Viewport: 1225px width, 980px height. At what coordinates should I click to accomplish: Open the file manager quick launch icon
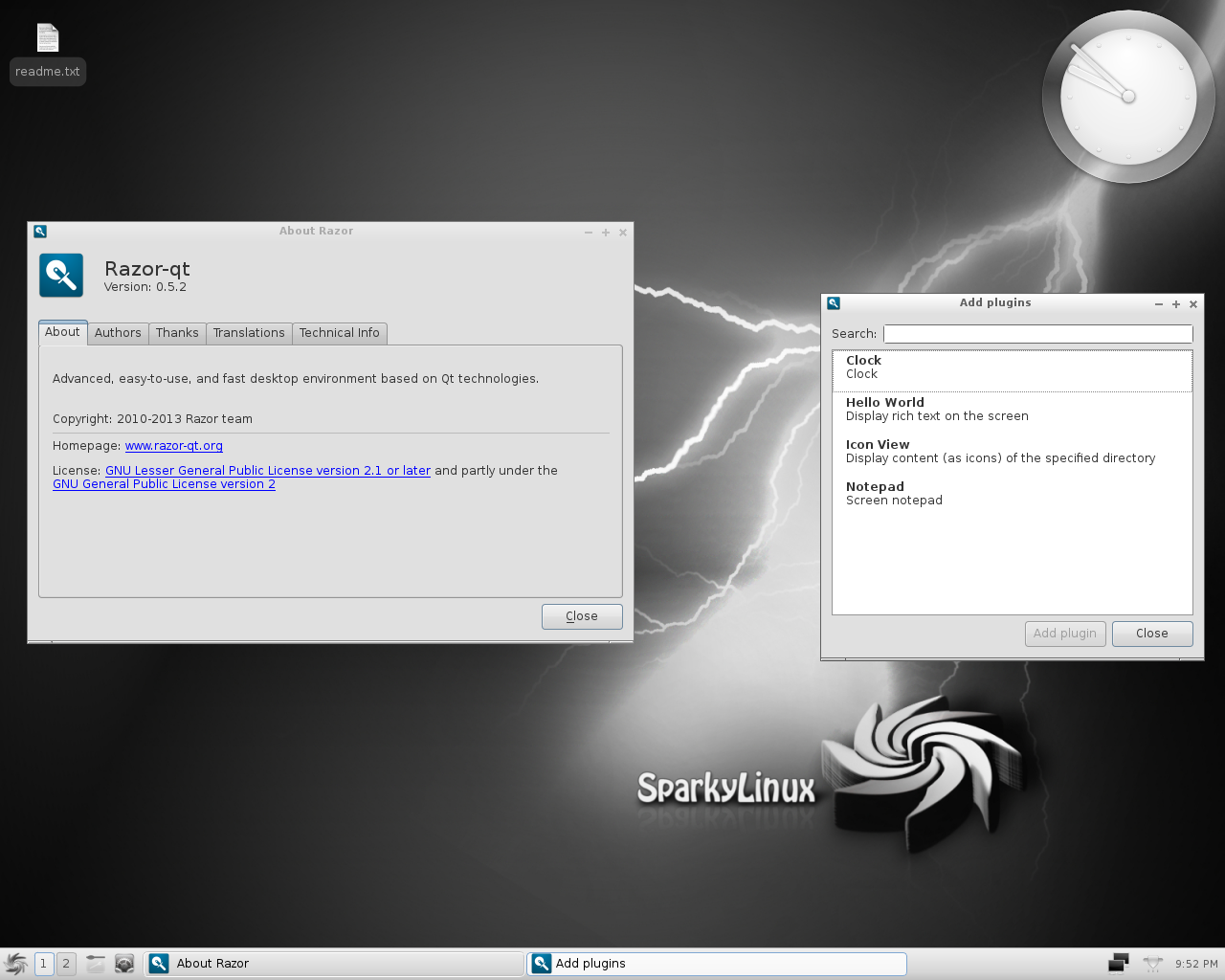tap(96, 964)
